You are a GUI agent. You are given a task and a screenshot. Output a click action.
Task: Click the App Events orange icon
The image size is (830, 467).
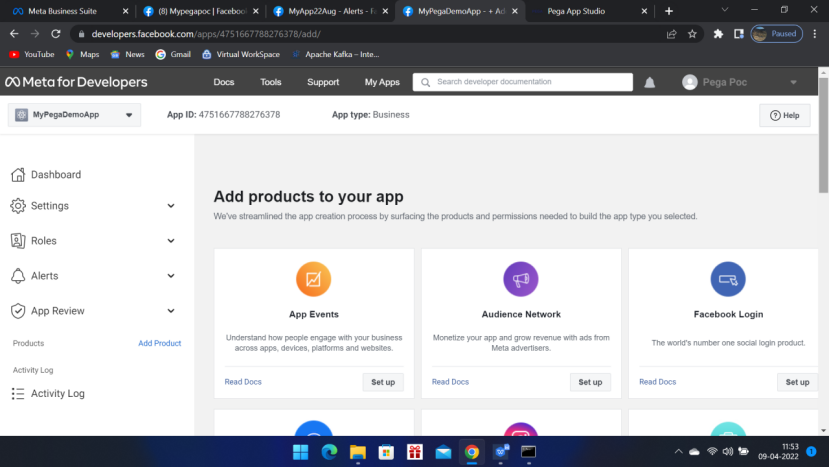[x=313, y=279]
